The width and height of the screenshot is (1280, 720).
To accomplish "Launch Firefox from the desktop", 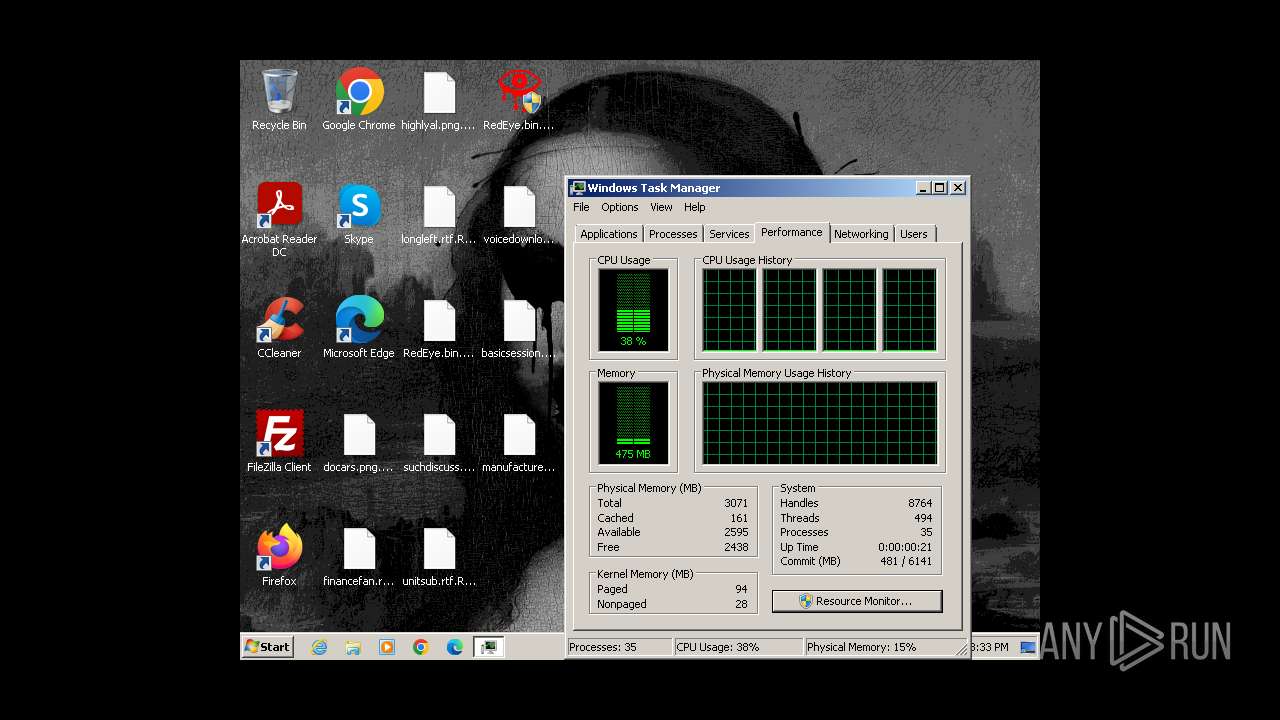I will [x=279, y=556].
